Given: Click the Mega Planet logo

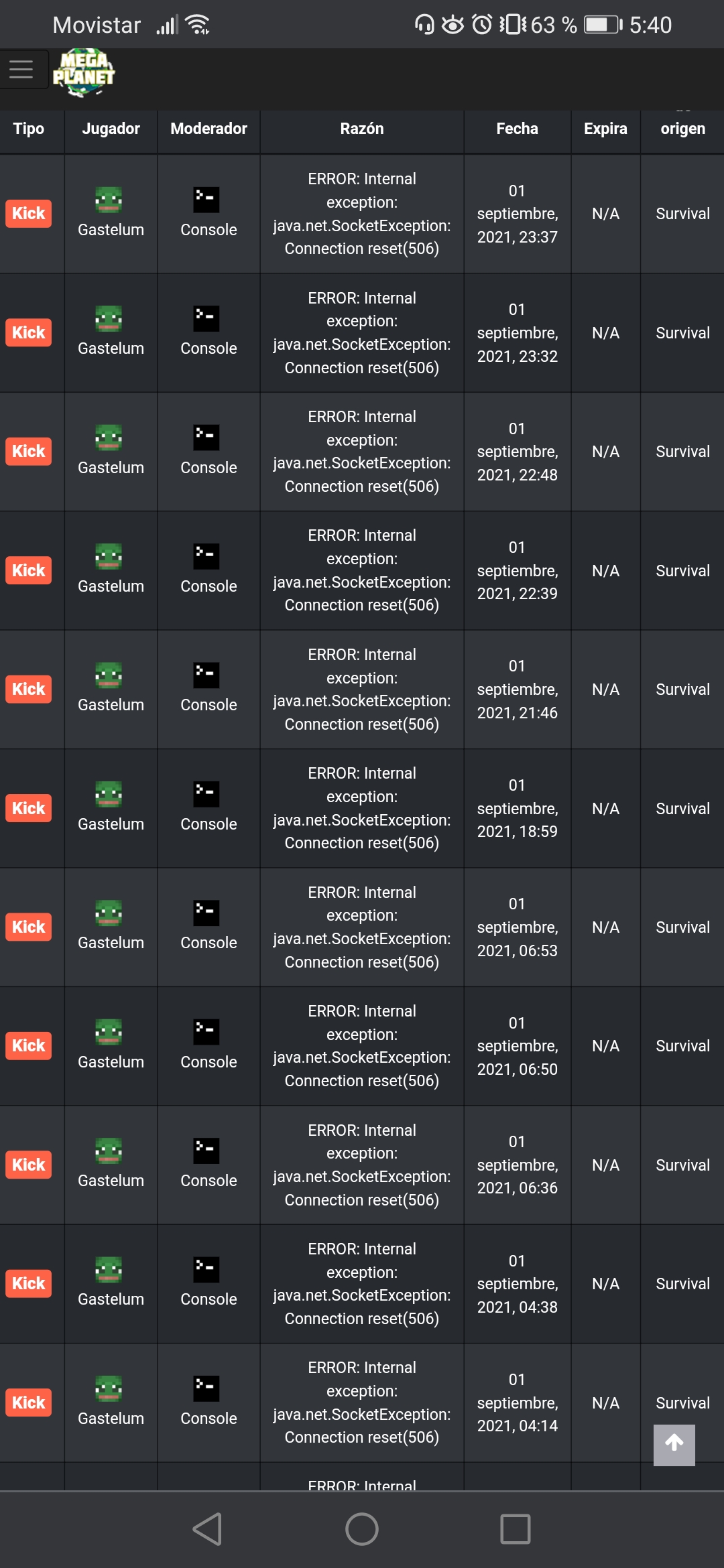Looking at the screenshot, I should [x=84, y=72].
